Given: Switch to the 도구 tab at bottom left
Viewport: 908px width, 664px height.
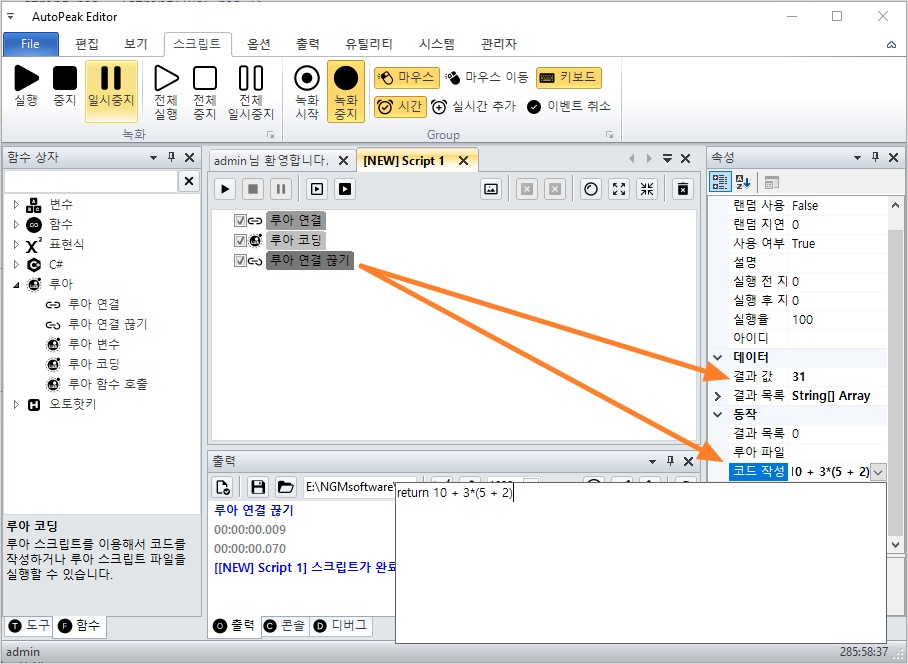Looking at the screenshot, I should (30, 626).
